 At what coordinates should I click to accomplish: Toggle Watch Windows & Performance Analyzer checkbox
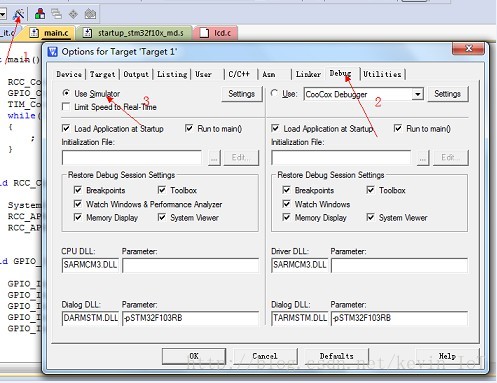click(78, 204)
